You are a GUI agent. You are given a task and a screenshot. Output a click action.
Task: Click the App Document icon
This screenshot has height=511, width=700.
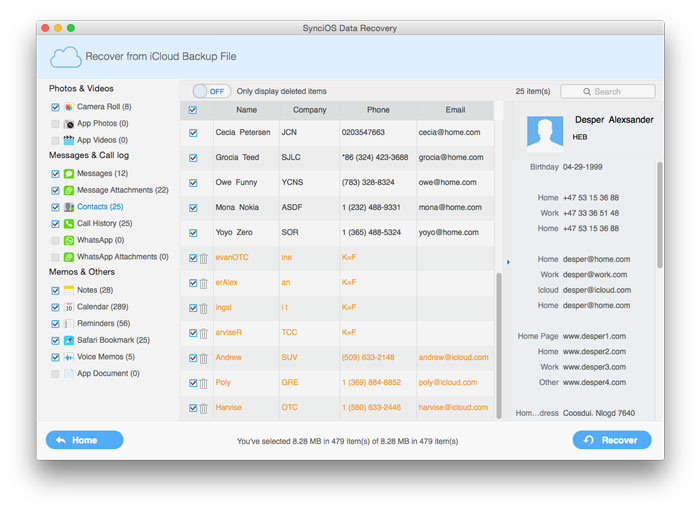[69, 374]
